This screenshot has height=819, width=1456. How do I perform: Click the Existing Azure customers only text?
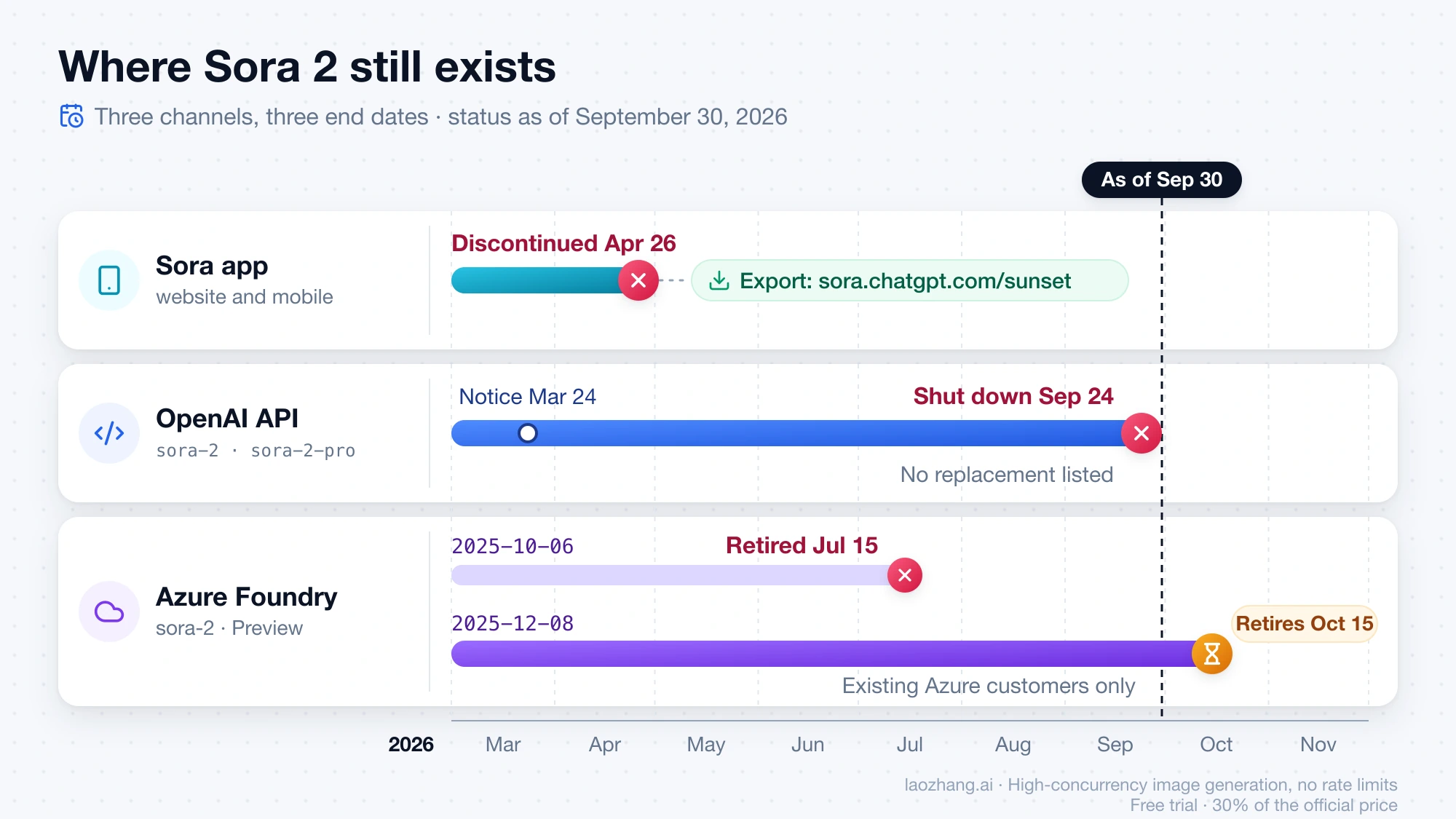click(x=989, y=686)
